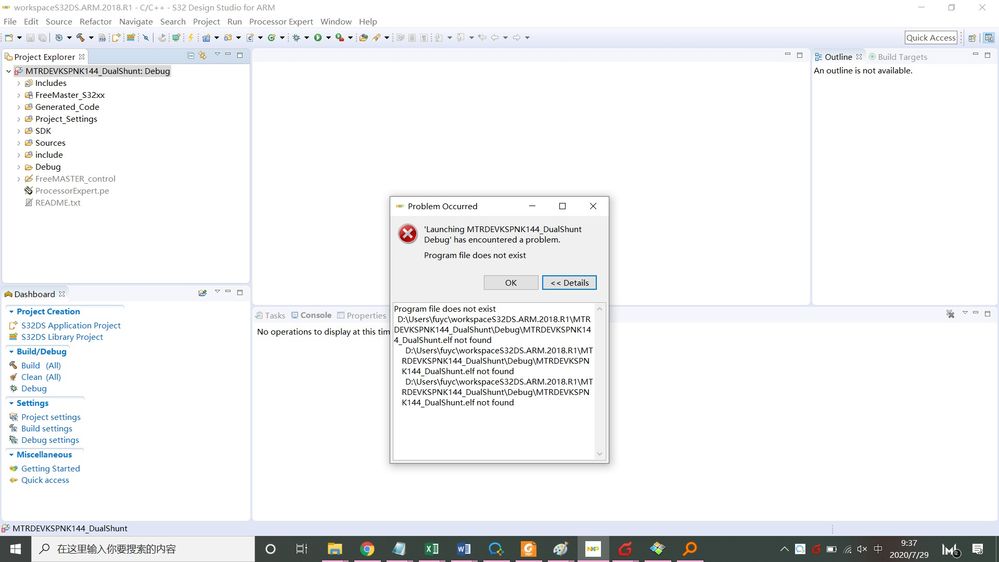Image resolution: width=999 pixels, height=562 pixels.
Task: Click Collapse All in Project Explorer
Action: (190, 56)
